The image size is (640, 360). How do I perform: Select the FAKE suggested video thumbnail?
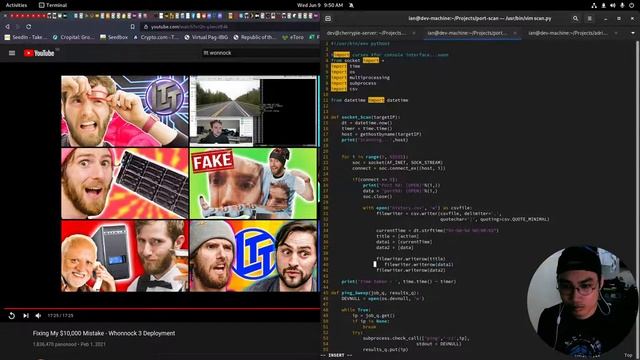pos(253,183)
